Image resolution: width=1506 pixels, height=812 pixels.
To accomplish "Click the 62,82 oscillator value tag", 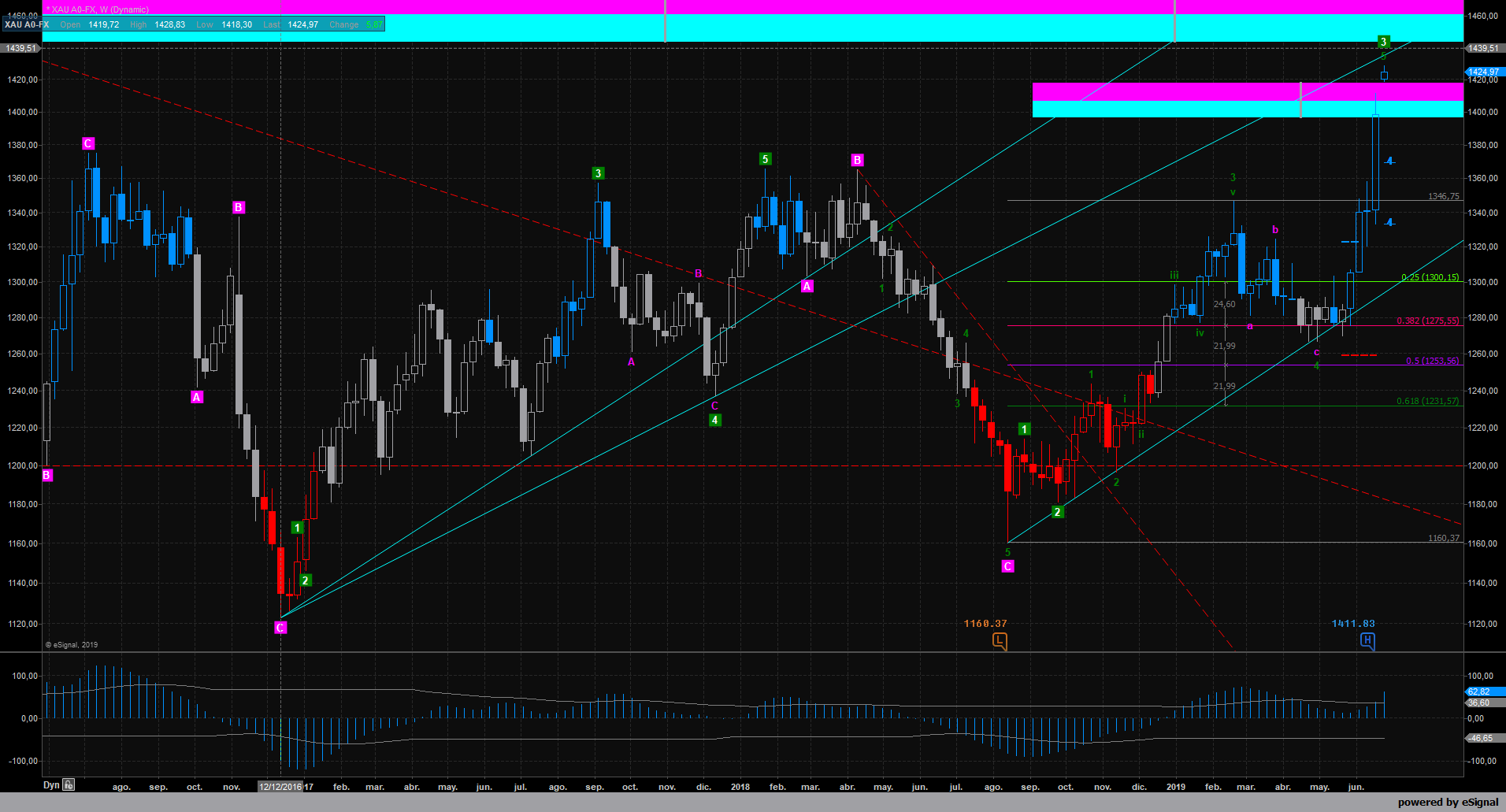I will (x=1478, y=691).
